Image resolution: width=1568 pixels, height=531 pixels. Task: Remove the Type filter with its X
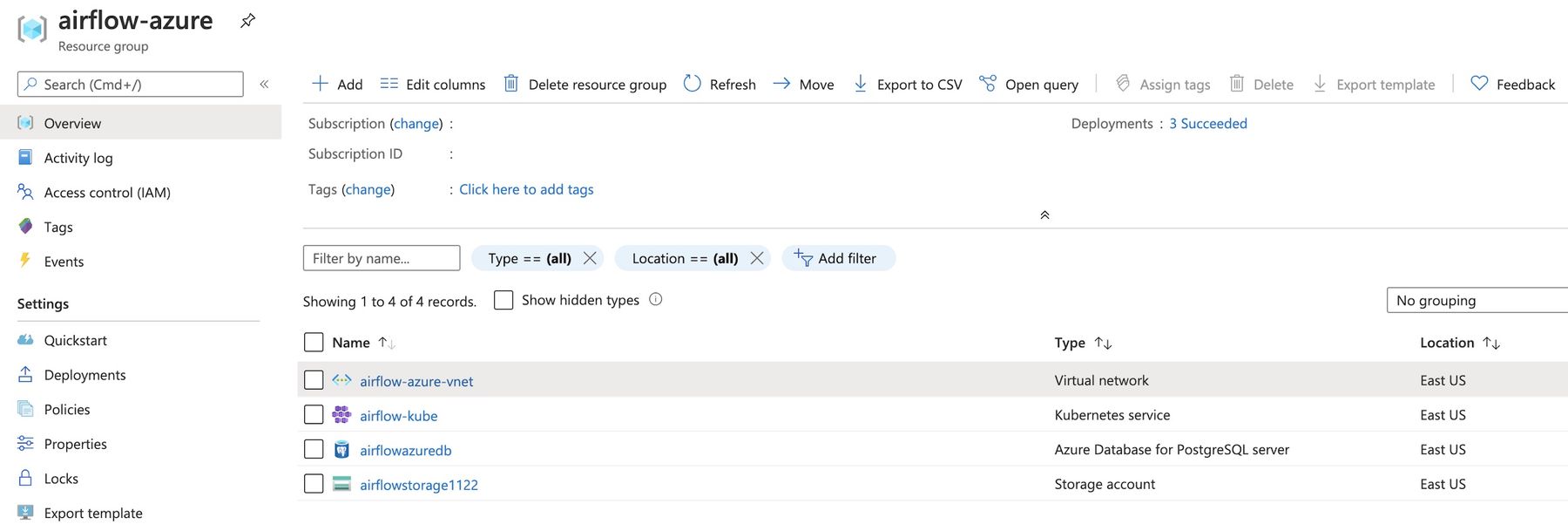point(590,258)
